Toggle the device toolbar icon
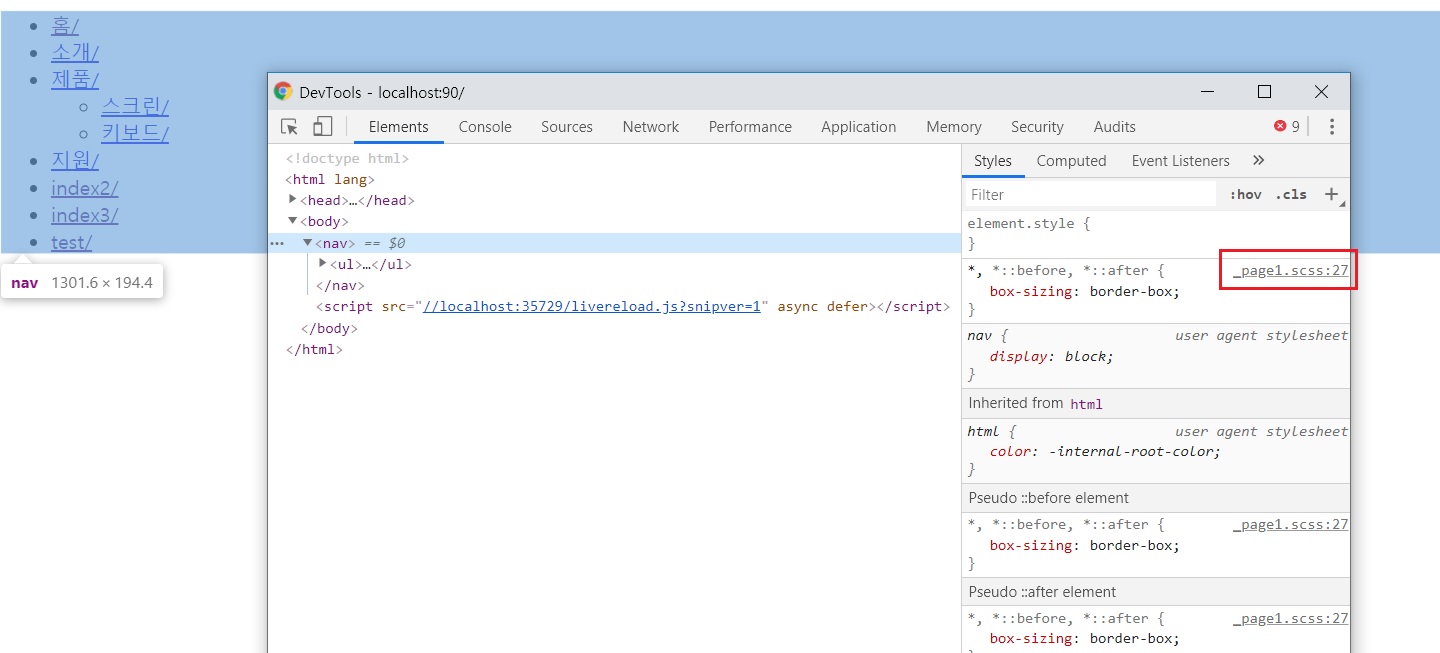This screenshot has height=653, width=1440. (x=322, y=127)
